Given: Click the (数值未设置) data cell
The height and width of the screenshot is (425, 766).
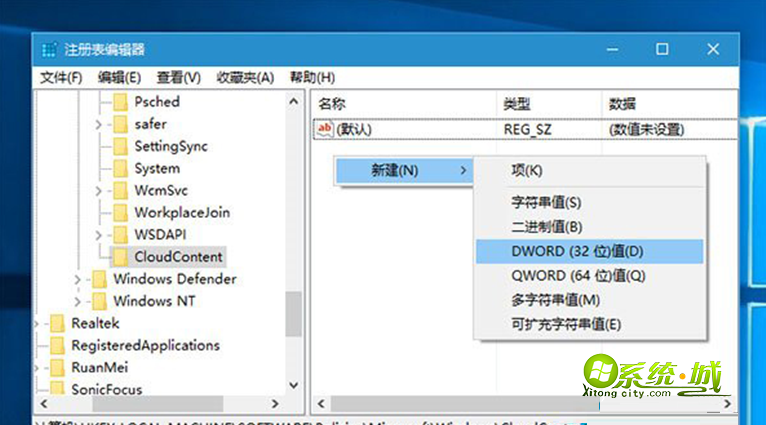Looking at the screenshot, I should click(x=646, y=129).
